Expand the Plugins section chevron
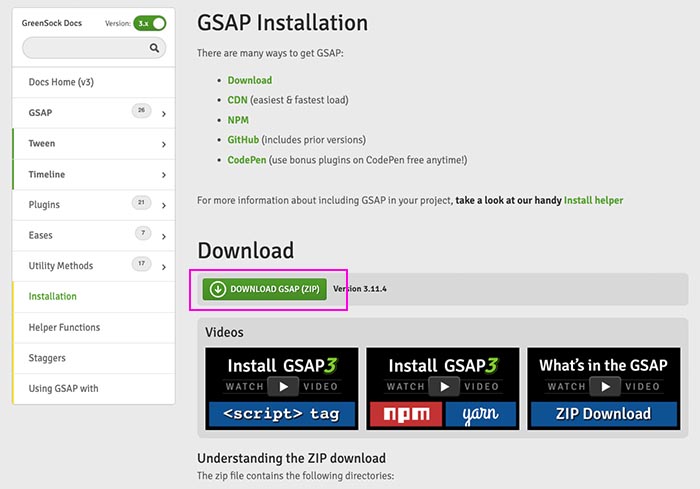 (x=163, y=206)
